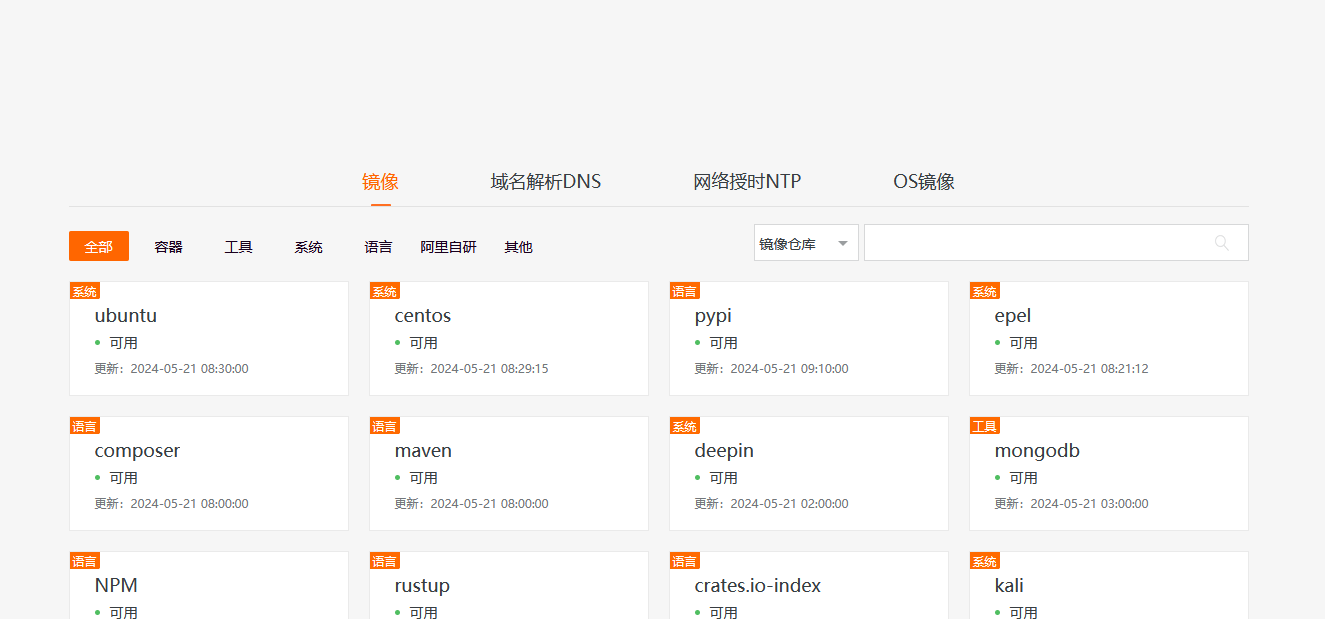Open the deepin mirror card
This screenshot has height=619, width=1325.
tap(809, 473)
